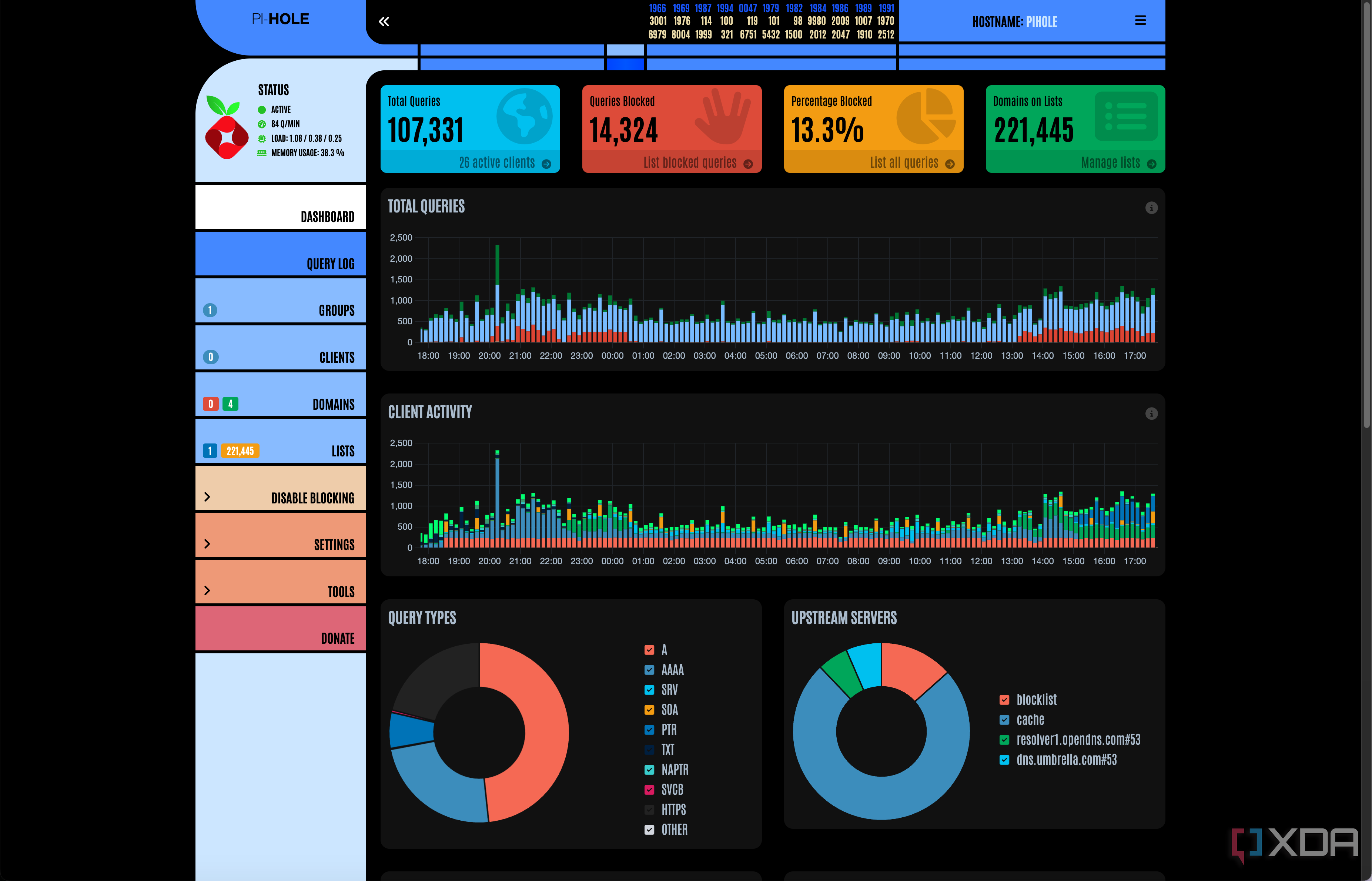Image resolution: width=1372 pixels, height=881 pixels.
Task: Click the List all queries link
Action: tap(904, 163)
